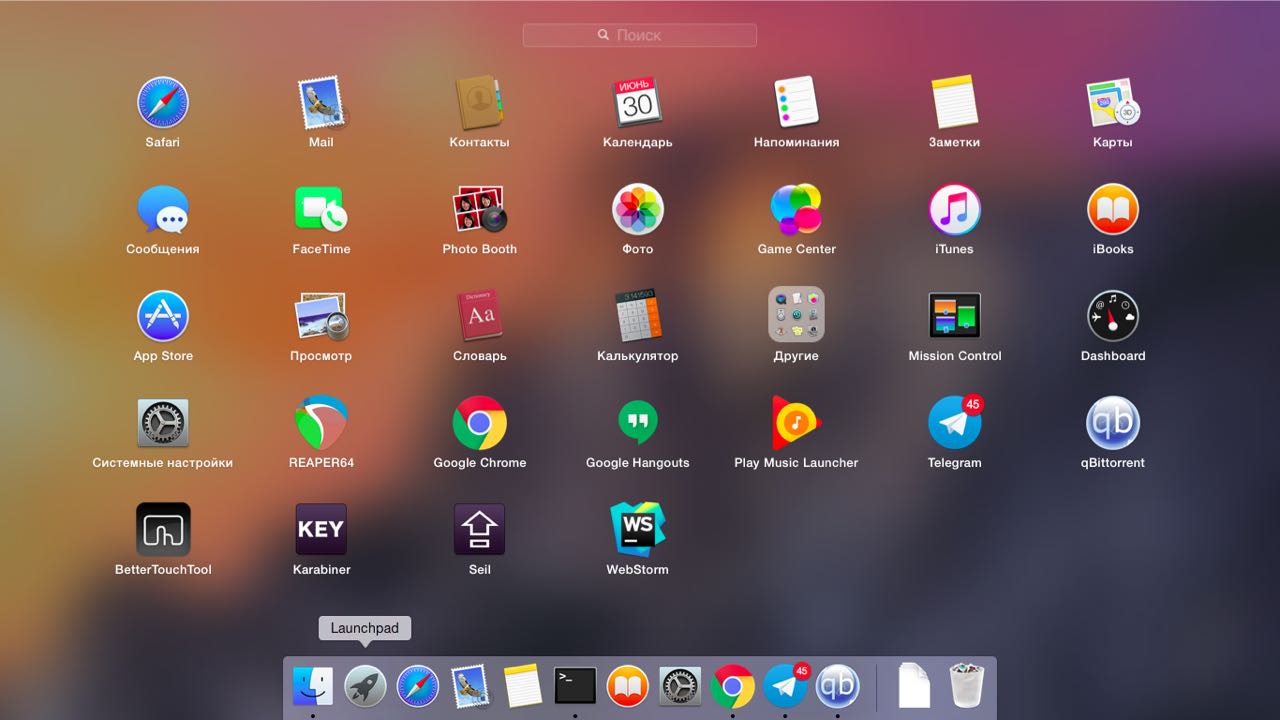The image size is (1280, 720).
Task: Open Заметки in Launchpad grid
Action: click(x=954, y=103)
